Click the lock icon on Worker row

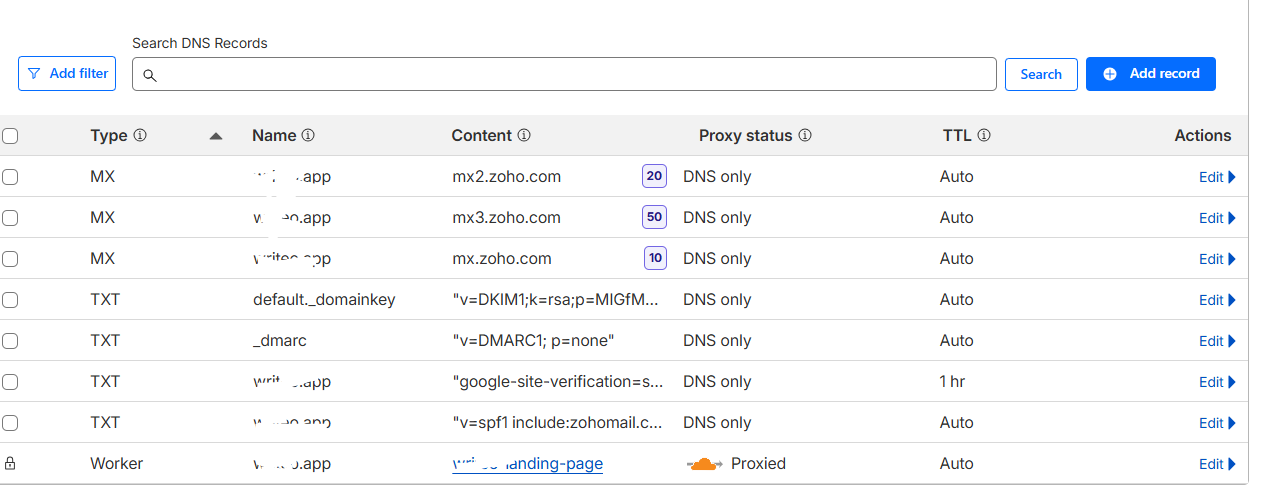[x=10, y=464]
